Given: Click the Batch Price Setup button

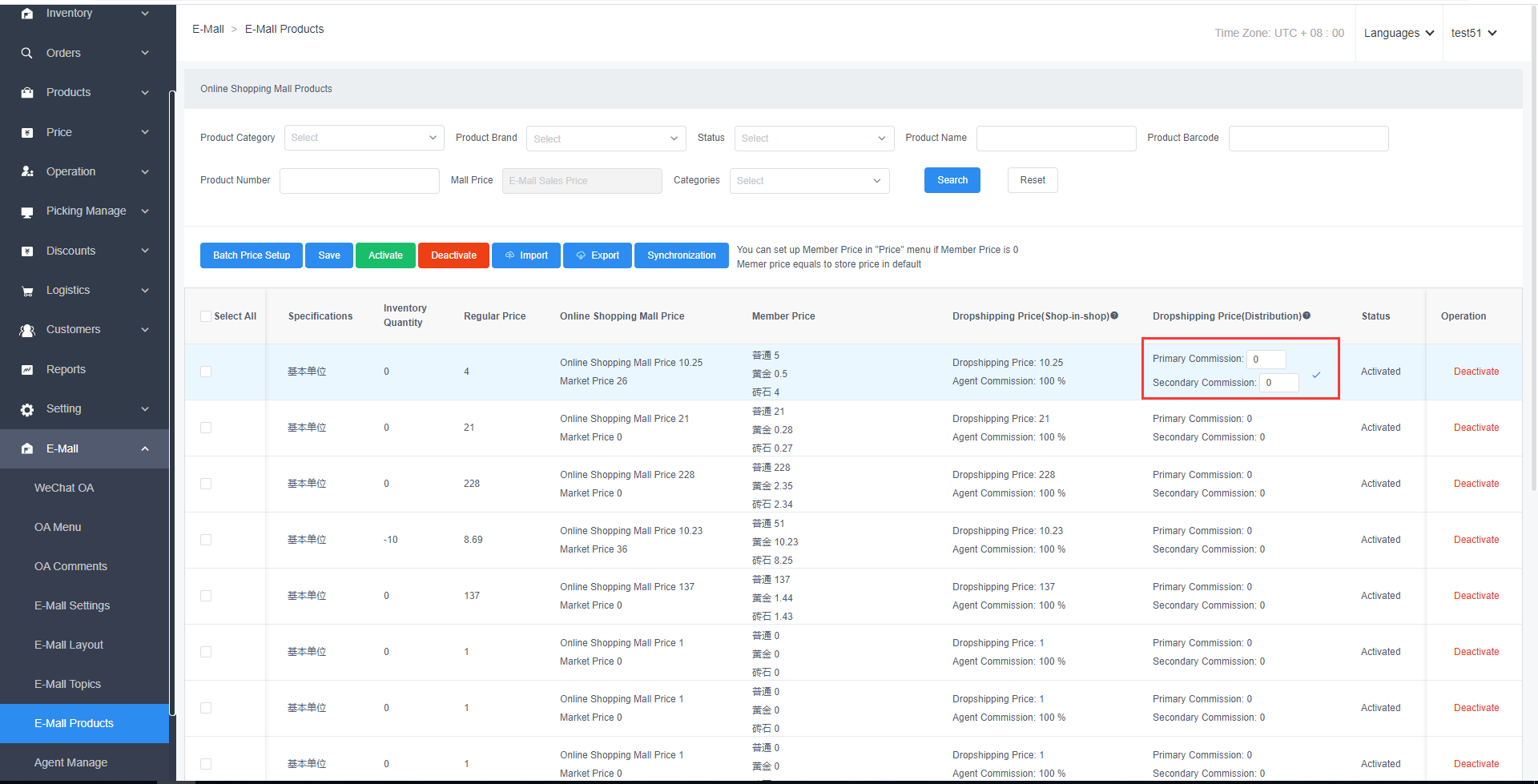Looking at the screenshot, I should pos(252,255).
